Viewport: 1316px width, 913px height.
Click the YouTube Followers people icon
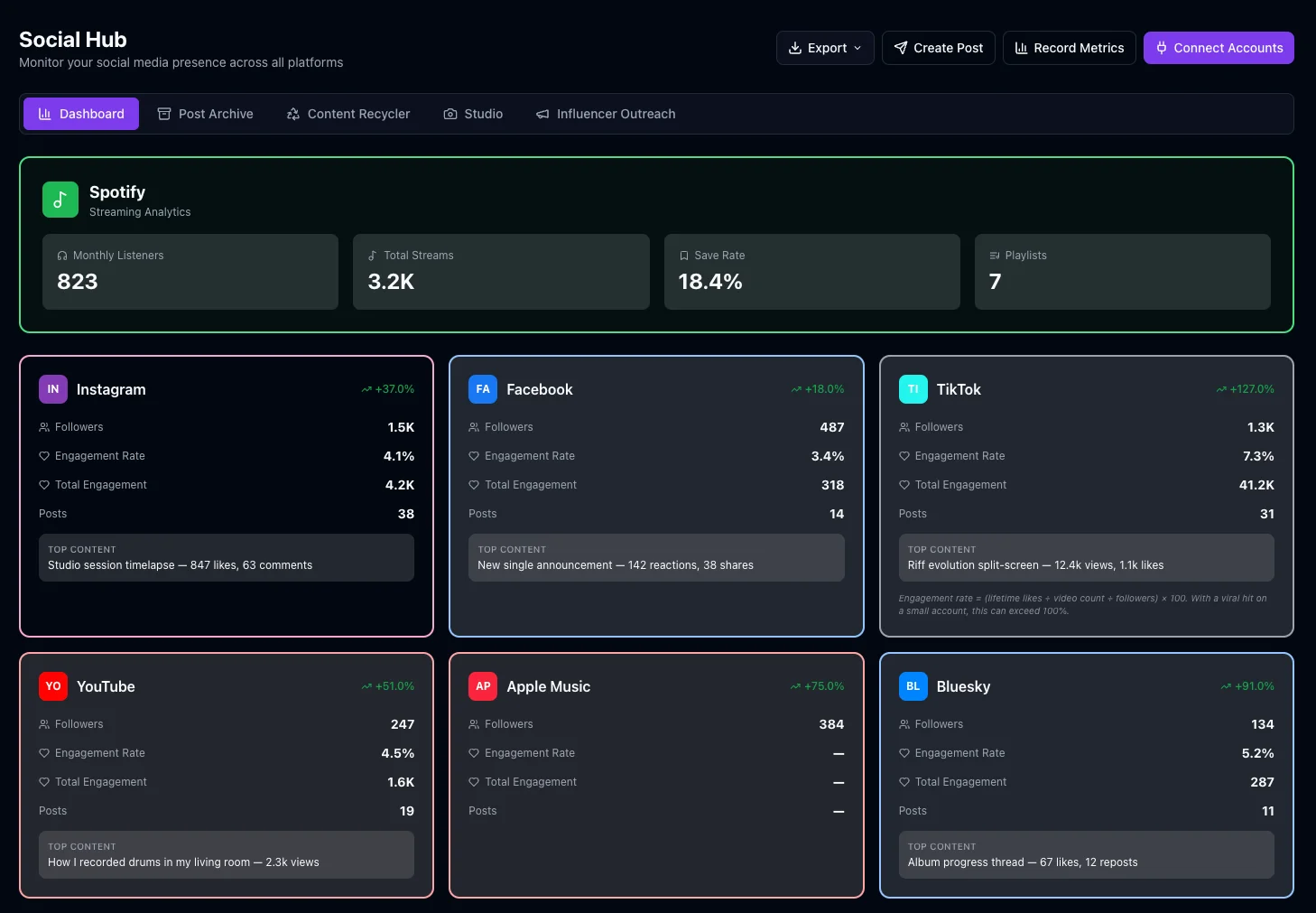click(x=44, y=724)
